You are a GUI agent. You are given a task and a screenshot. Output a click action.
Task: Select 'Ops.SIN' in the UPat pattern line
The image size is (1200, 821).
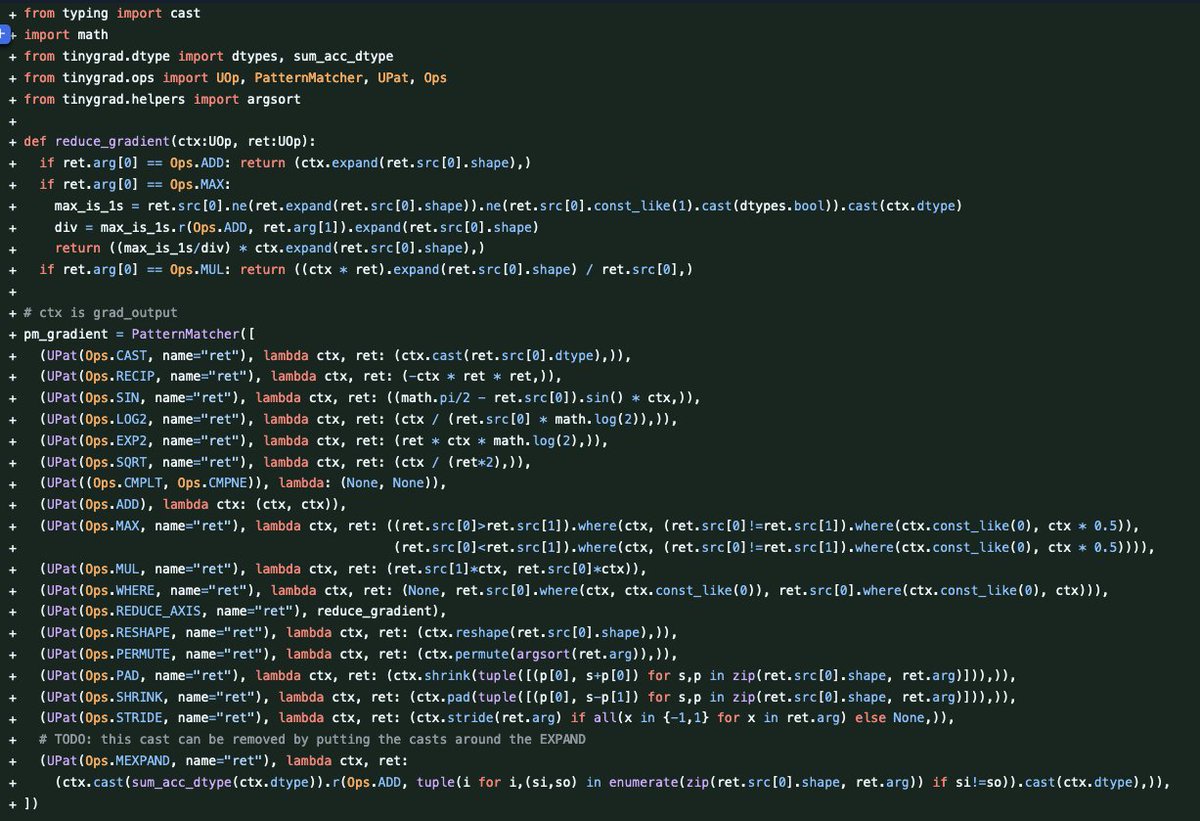(112, 398)
